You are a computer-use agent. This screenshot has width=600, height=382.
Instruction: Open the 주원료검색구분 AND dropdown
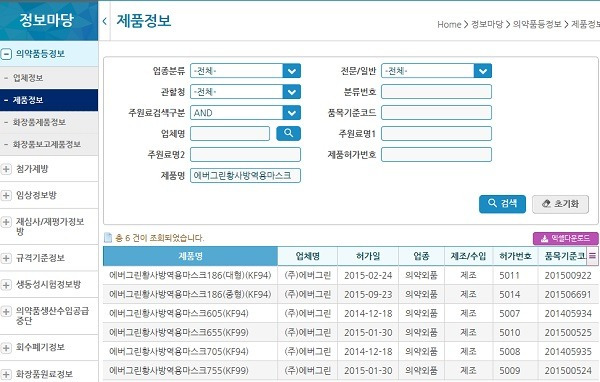(x=245, y=113)
